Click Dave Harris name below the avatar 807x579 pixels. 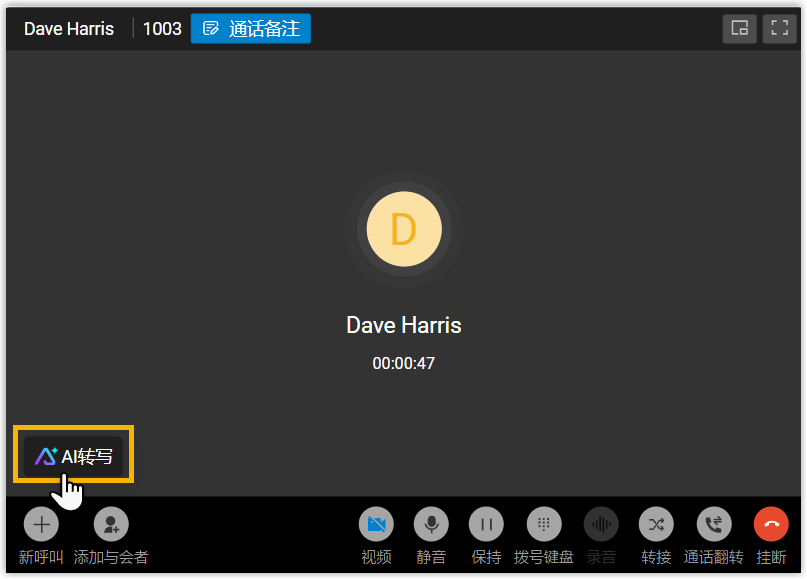click(x=403, y=325)
